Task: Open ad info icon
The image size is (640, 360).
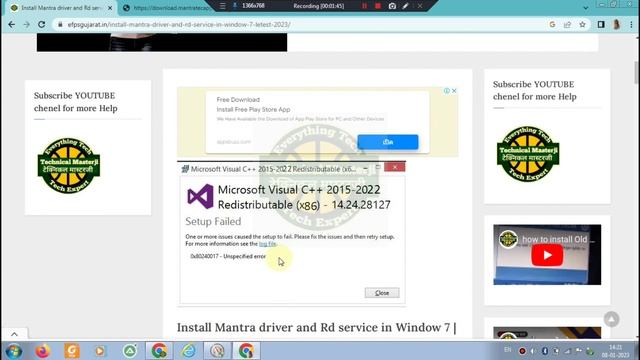Action: tap(447, 91)
